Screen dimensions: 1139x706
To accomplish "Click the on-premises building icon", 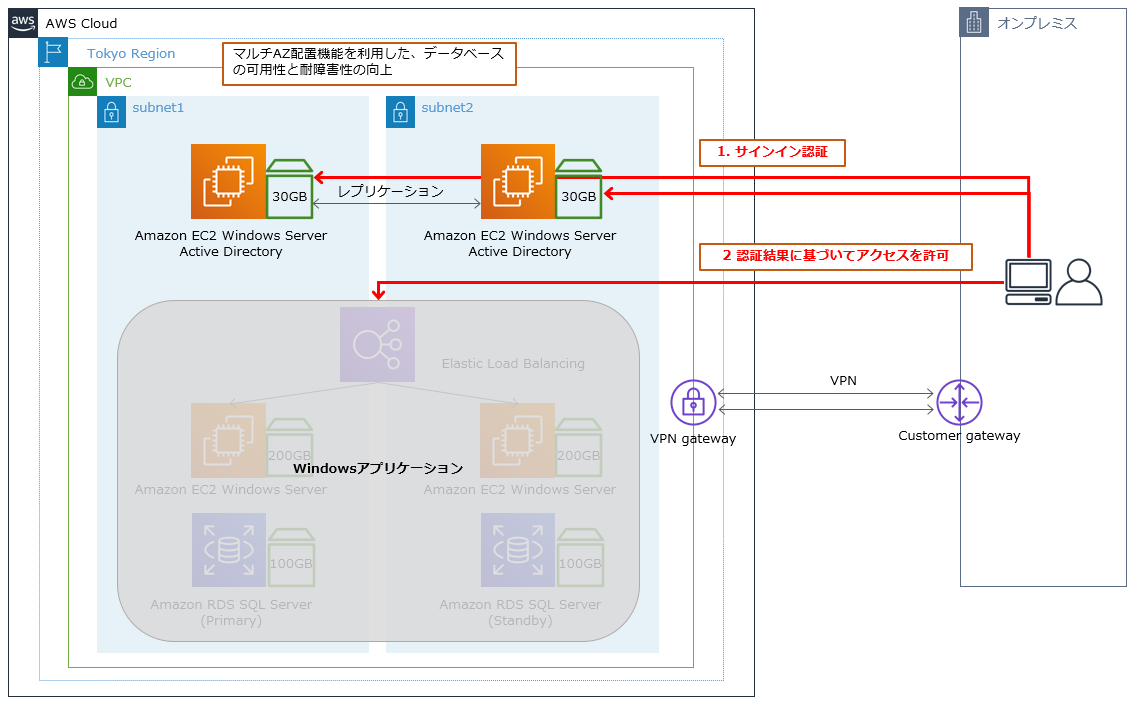I will (974, 23).
